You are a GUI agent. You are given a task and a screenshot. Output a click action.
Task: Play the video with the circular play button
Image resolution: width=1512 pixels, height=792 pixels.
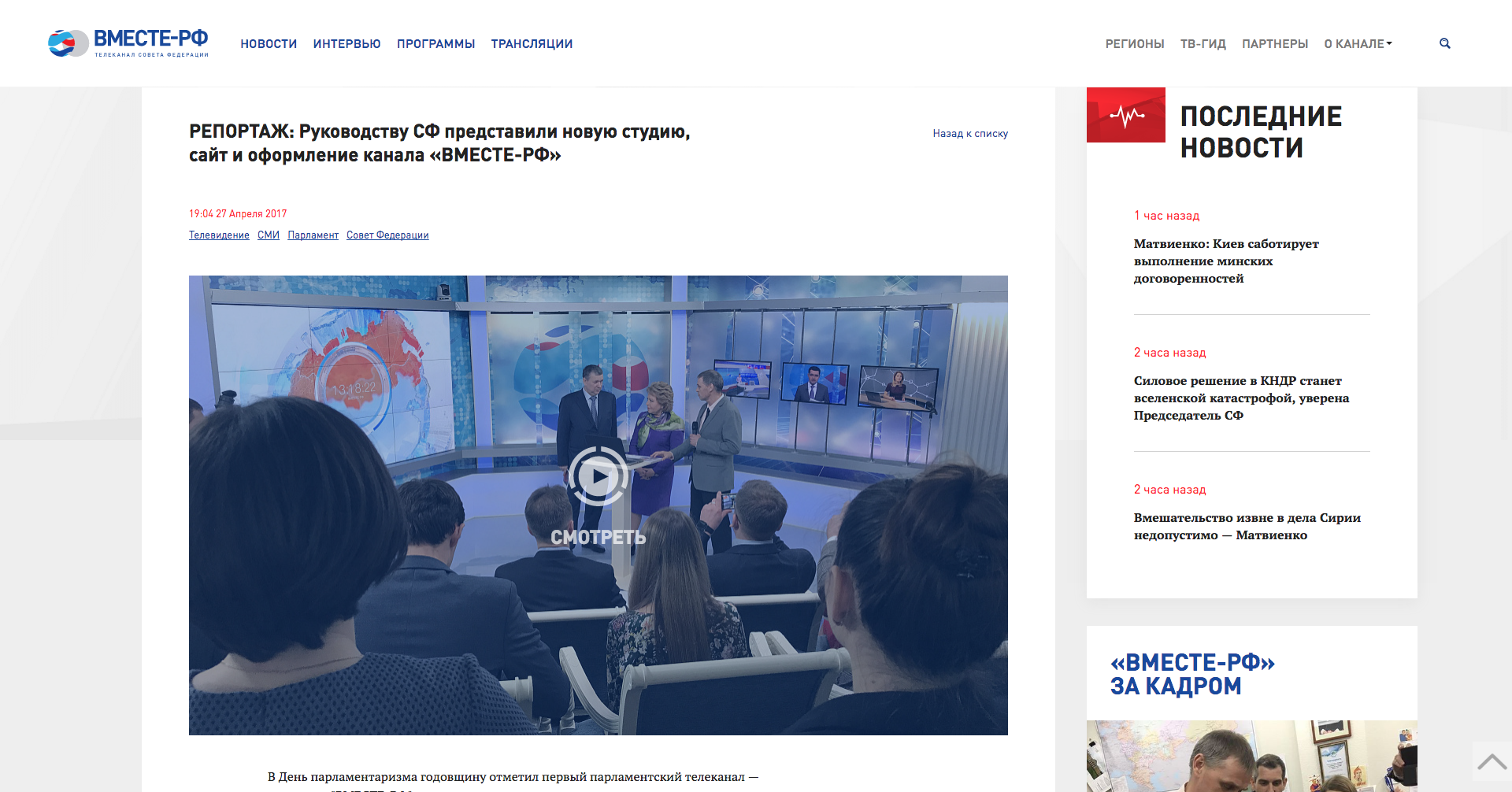[x=598, y=476]
